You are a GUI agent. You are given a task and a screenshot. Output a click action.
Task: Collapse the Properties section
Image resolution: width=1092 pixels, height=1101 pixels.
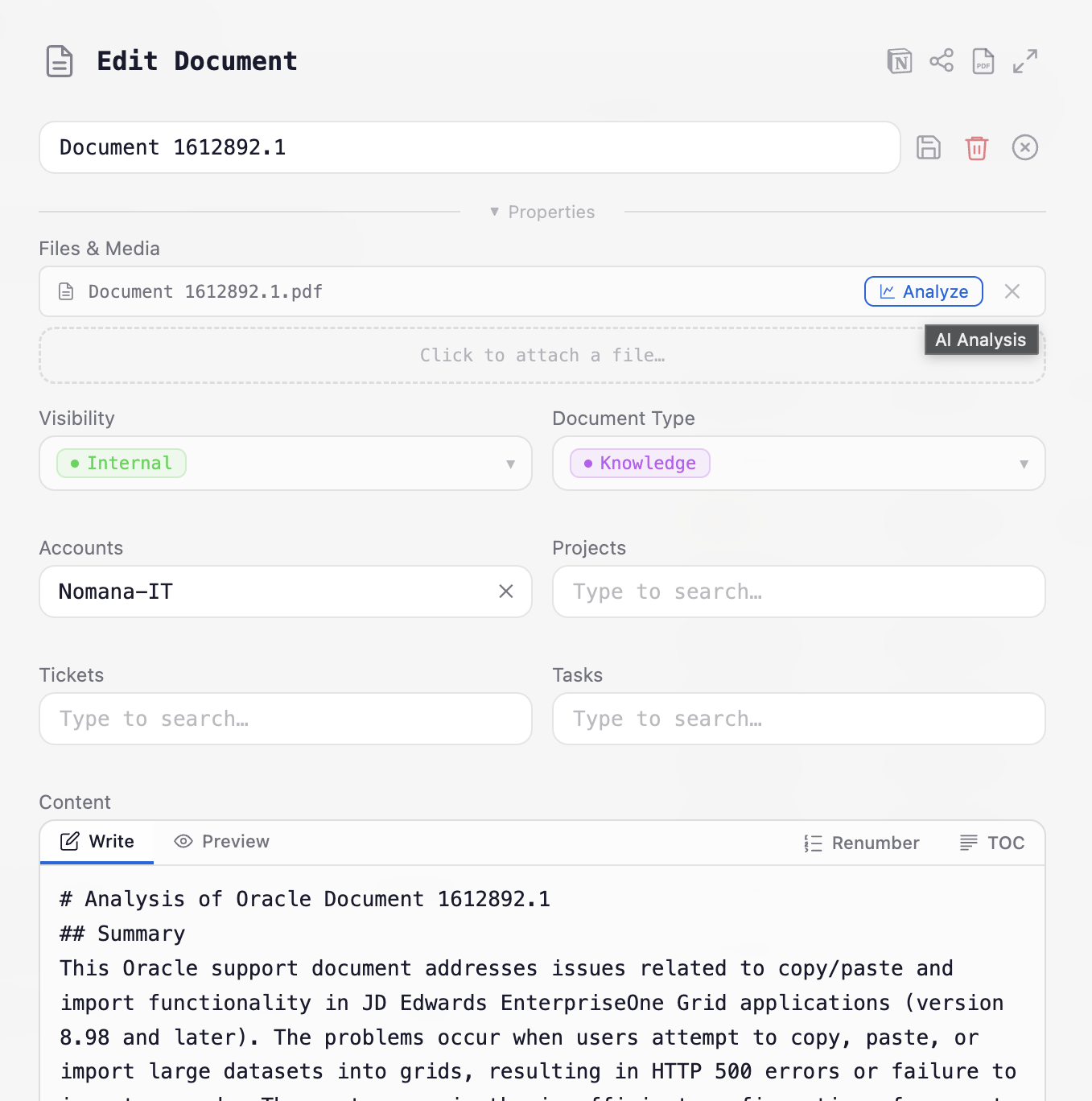tap(542, 212)
